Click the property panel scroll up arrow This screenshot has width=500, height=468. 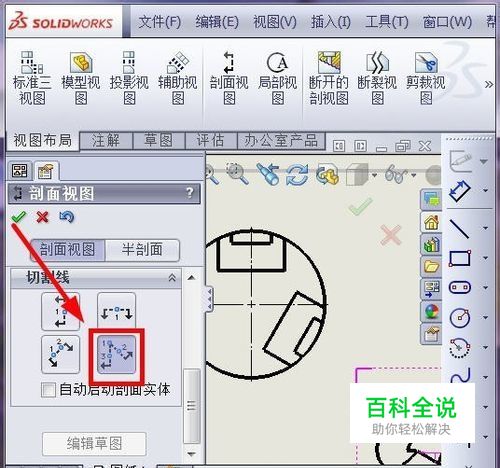coord(191,277)
